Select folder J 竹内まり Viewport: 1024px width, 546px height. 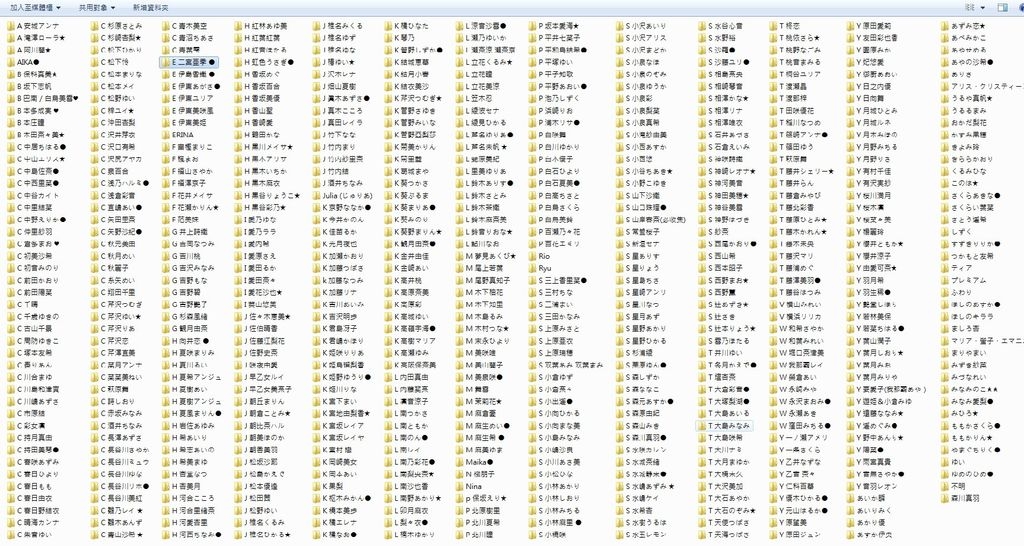[334, 147]
